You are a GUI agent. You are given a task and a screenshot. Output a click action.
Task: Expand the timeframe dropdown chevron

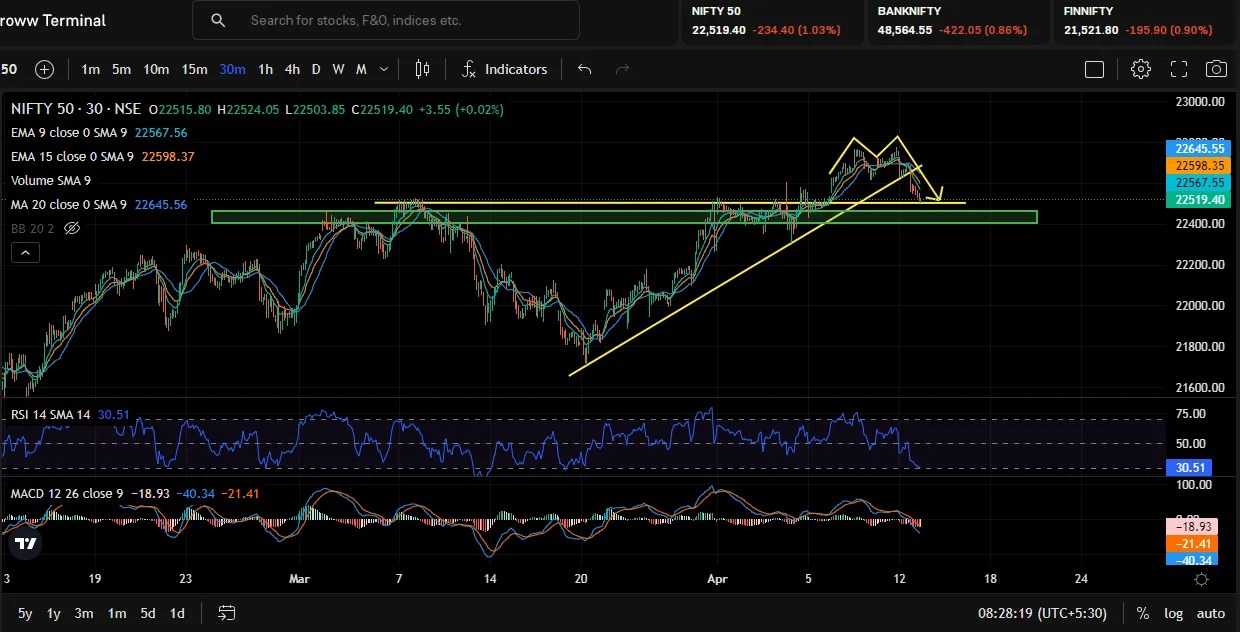[x=384, y=69]
